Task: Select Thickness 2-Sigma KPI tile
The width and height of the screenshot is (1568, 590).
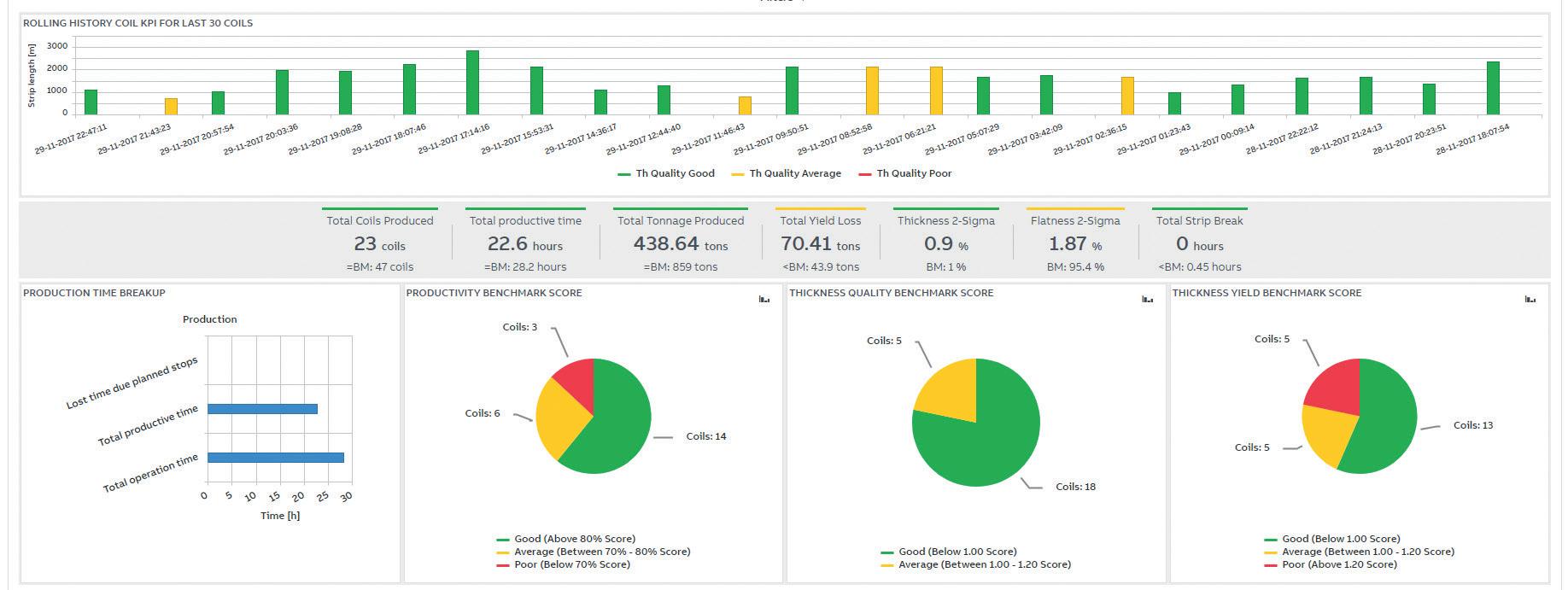Action: (x=946, y=242)
